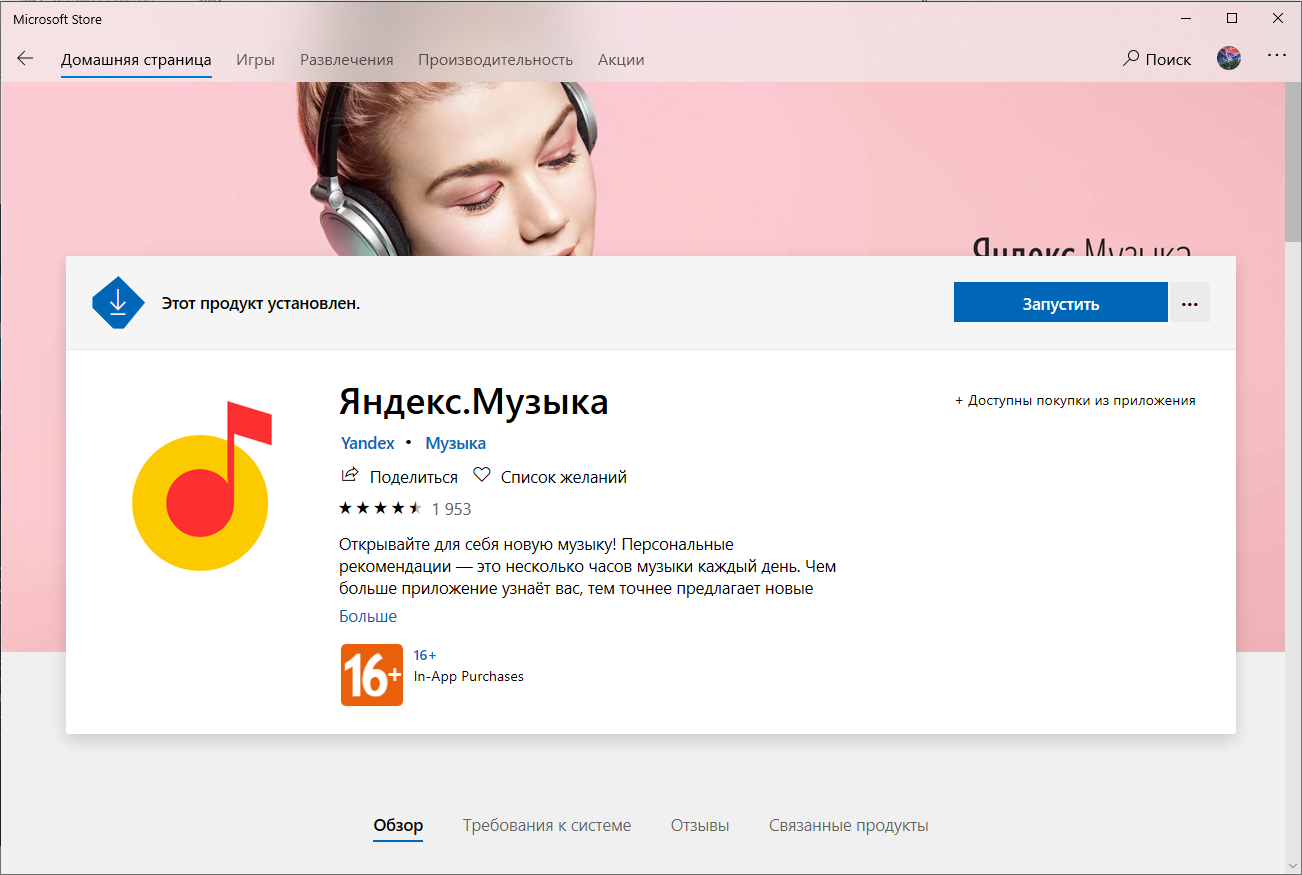Click the 1 953 ratings count

click(x=451, y=509)
